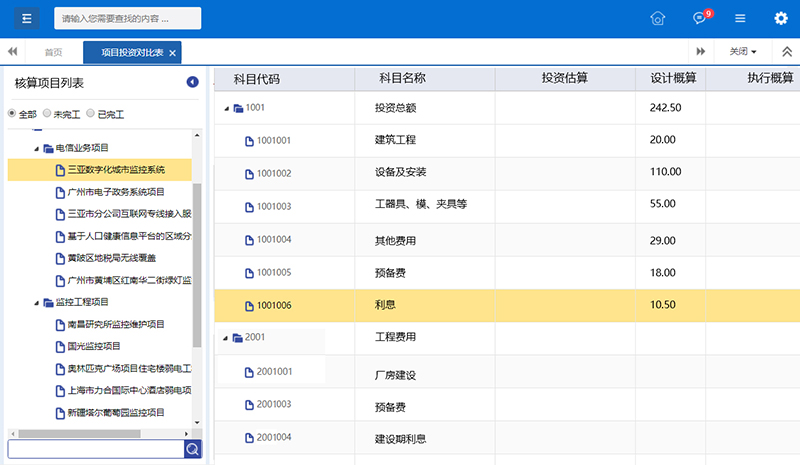
Task: Select 广州市电子政务系统项目 in the tree
Action: pyautogui.click(x=115, y=192)
